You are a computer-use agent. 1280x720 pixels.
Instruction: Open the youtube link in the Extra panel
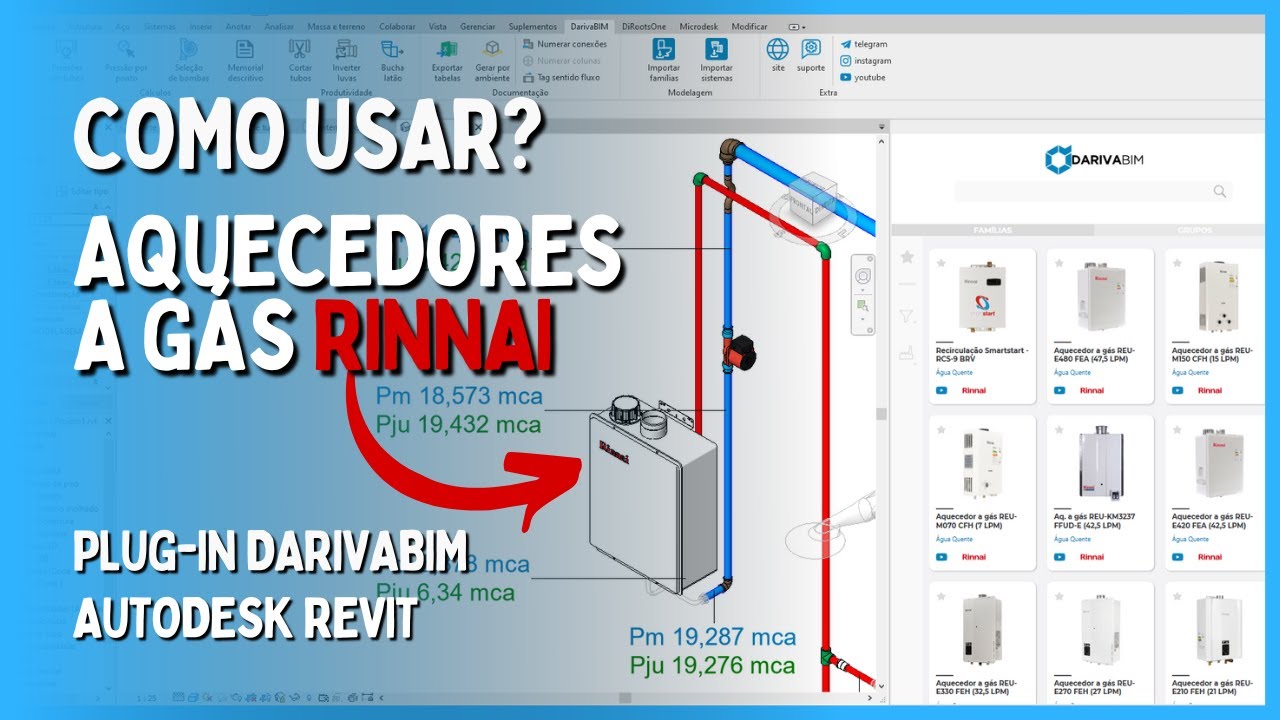[x=863, y=77]
